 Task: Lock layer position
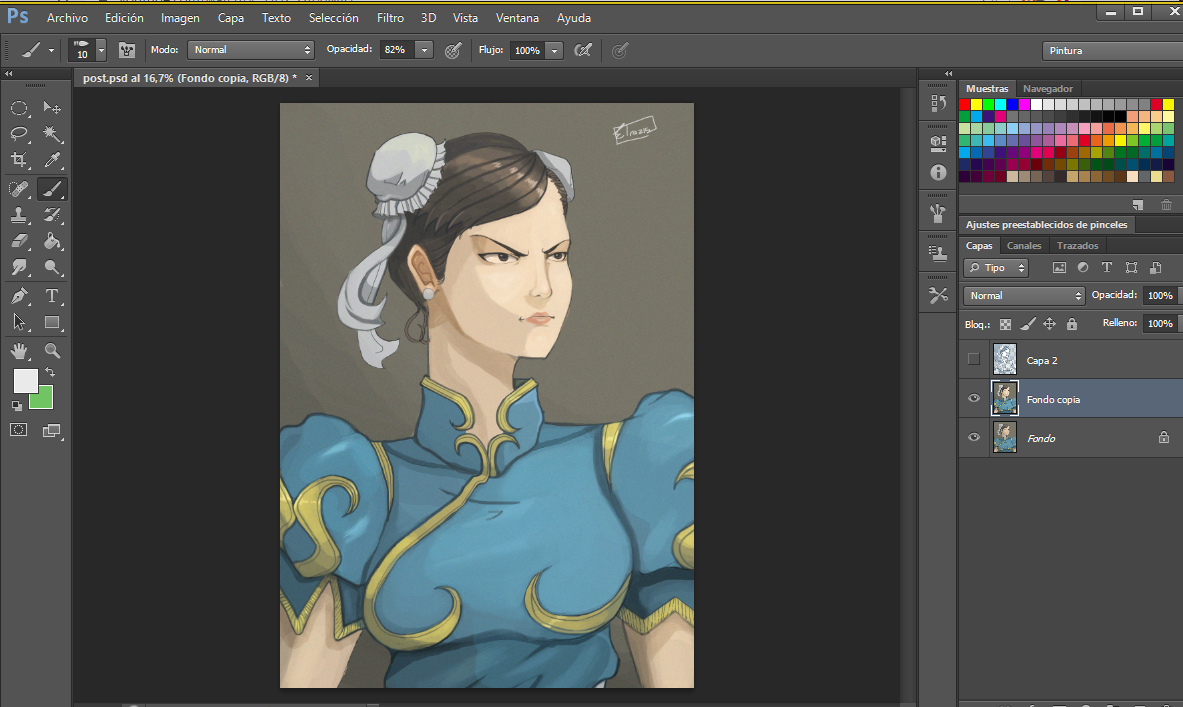[1049, 324]
